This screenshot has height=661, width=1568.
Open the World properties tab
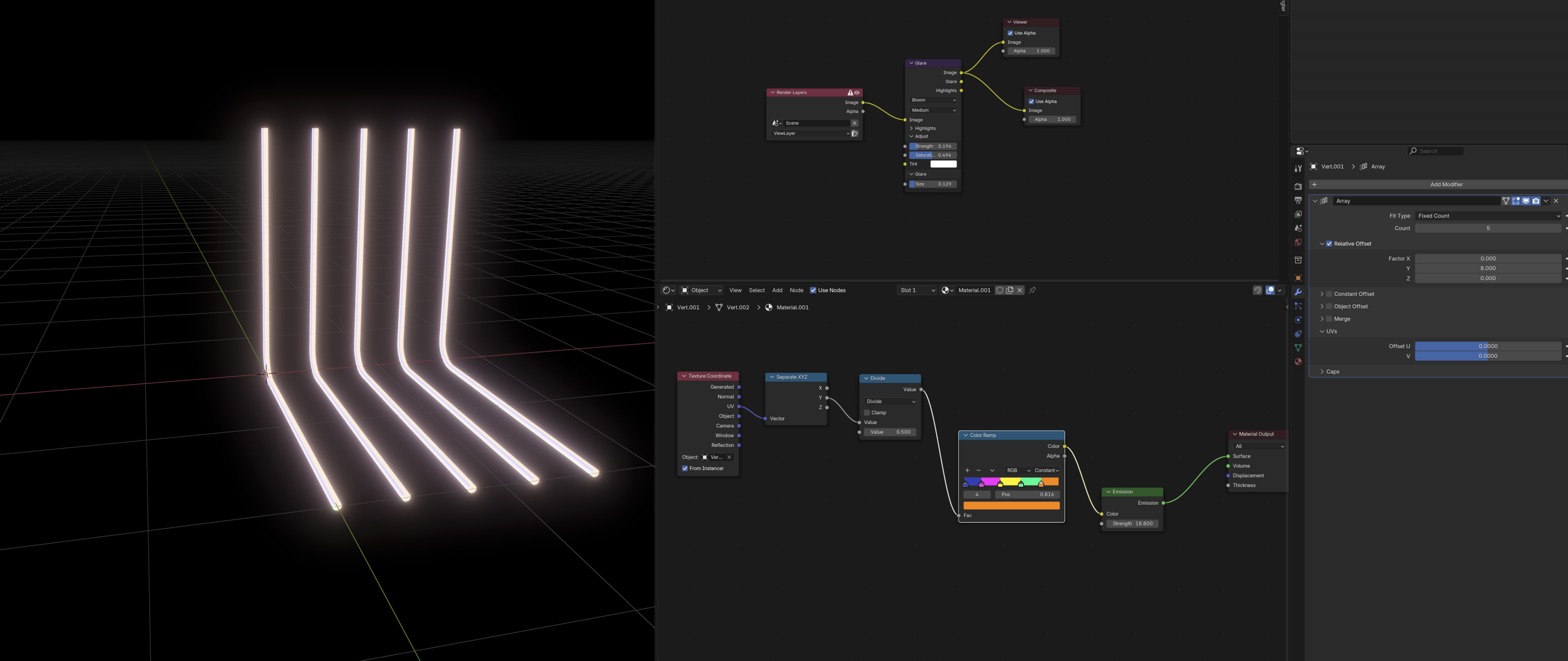pyautogui.click(x=1298, y=242)
